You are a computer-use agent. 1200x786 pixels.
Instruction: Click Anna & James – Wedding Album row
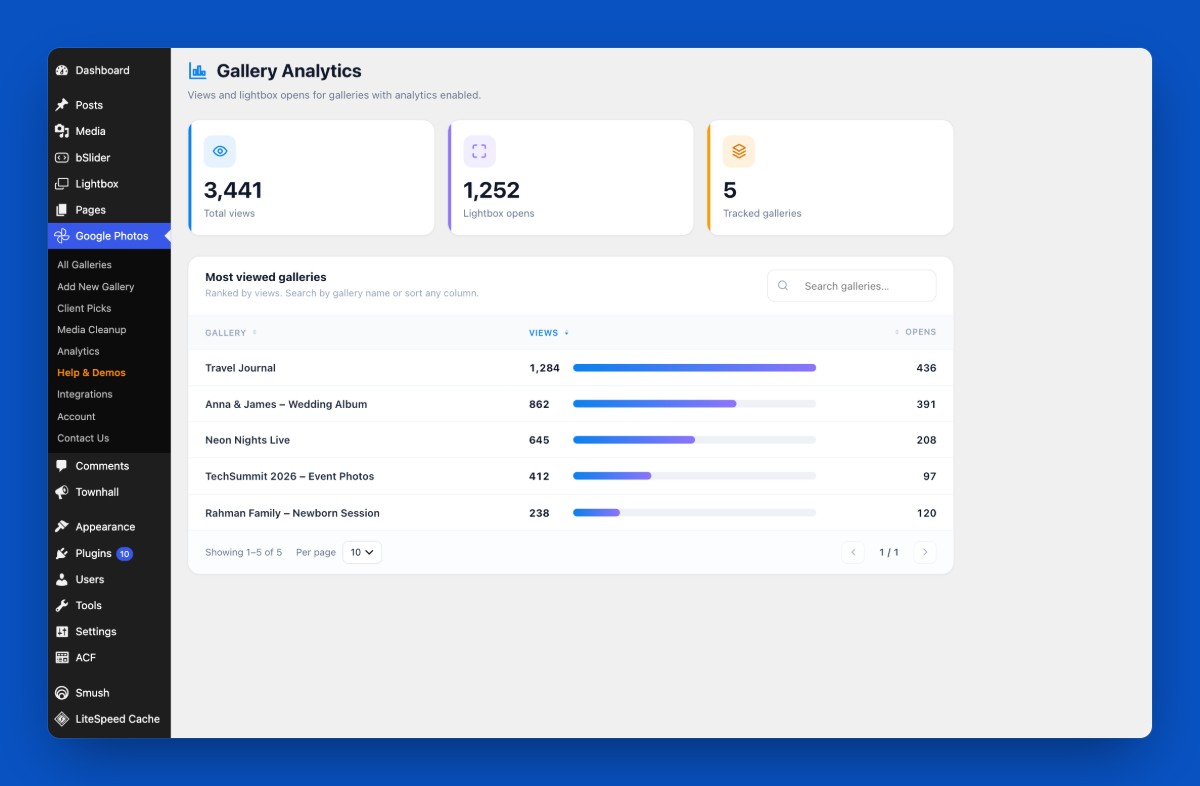click(x=571, y=404)
